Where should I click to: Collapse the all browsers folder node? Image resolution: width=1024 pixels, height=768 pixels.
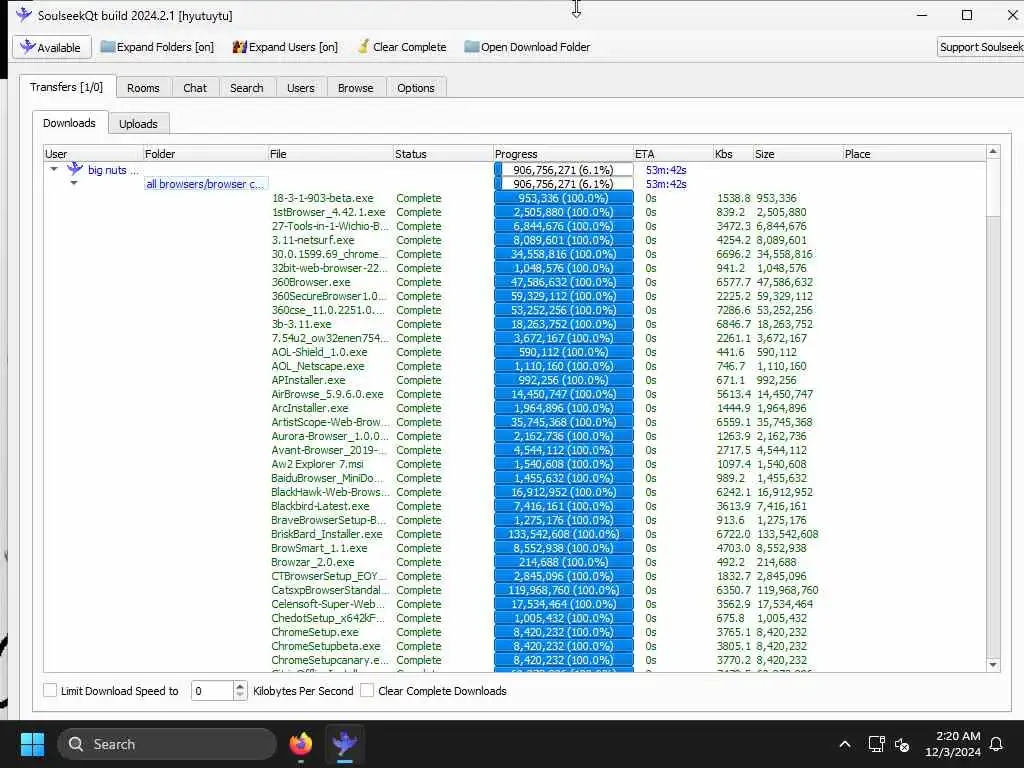[x=74, y=184]
